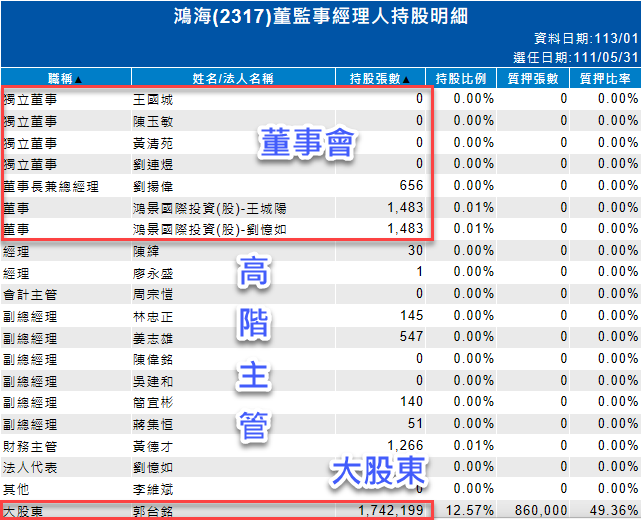The height and width of the screenshot is (520, 641).
Task: Select the name 劉揚偉
Action: click(x=153, y=186)
